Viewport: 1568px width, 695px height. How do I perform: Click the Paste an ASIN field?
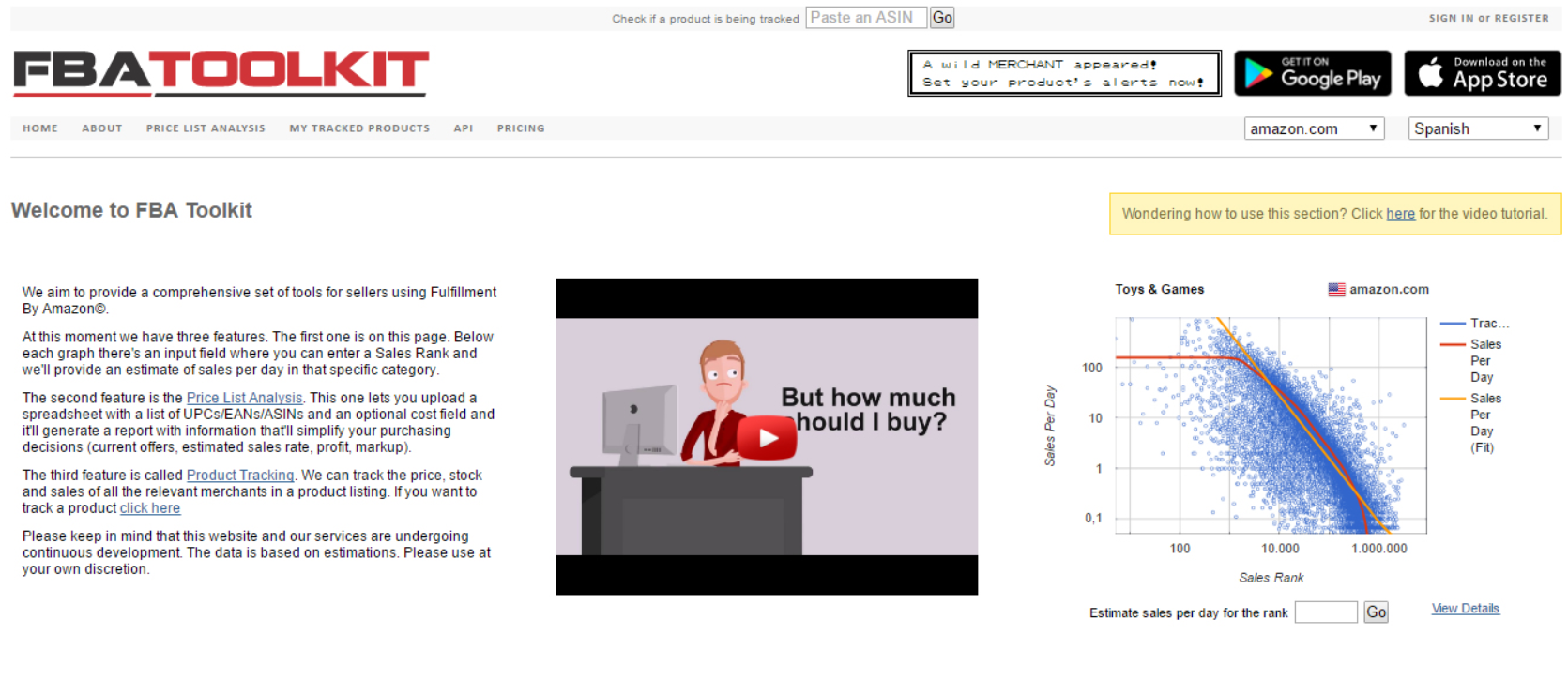pyautogui.click(x=866, y=18)
